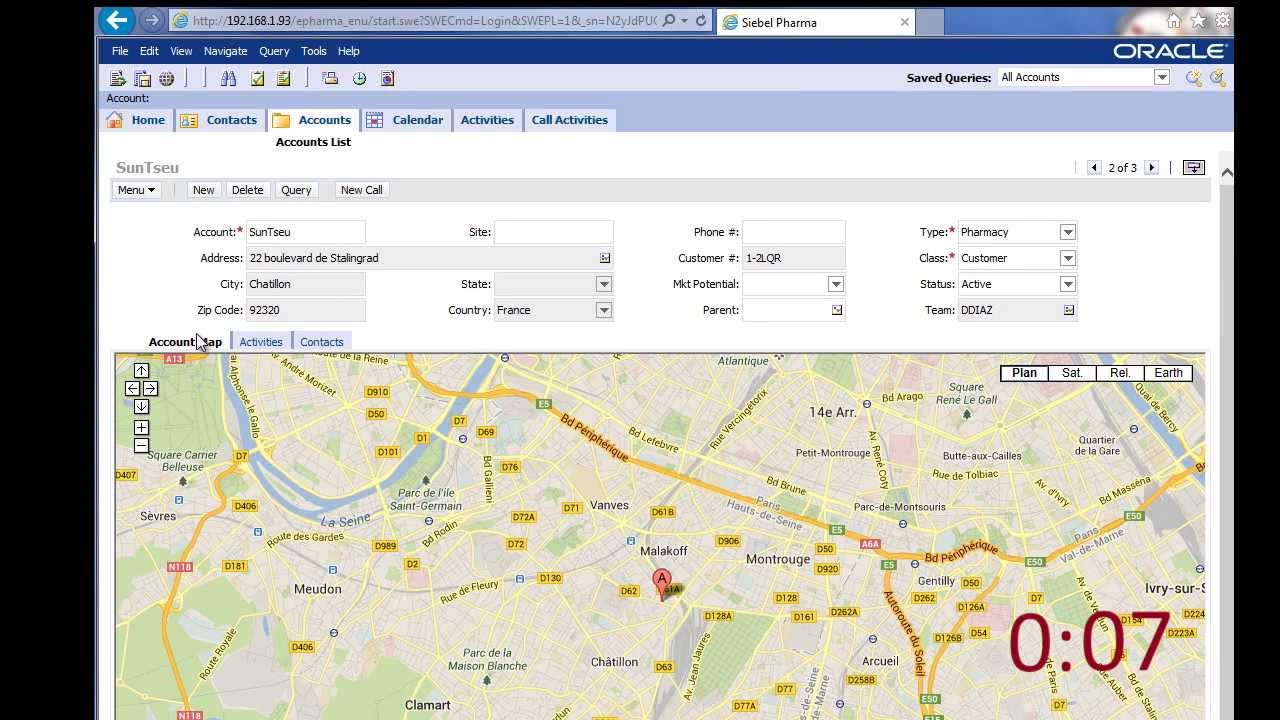The width and height of the screenshot is (1280, 720).
Task: Expand the Country dropdown showing France
Action: point(603,310)
